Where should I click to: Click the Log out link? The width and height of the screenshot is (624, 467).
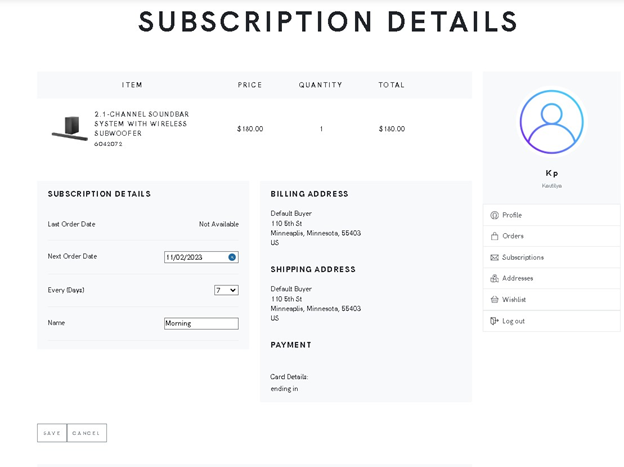[552, 321]
